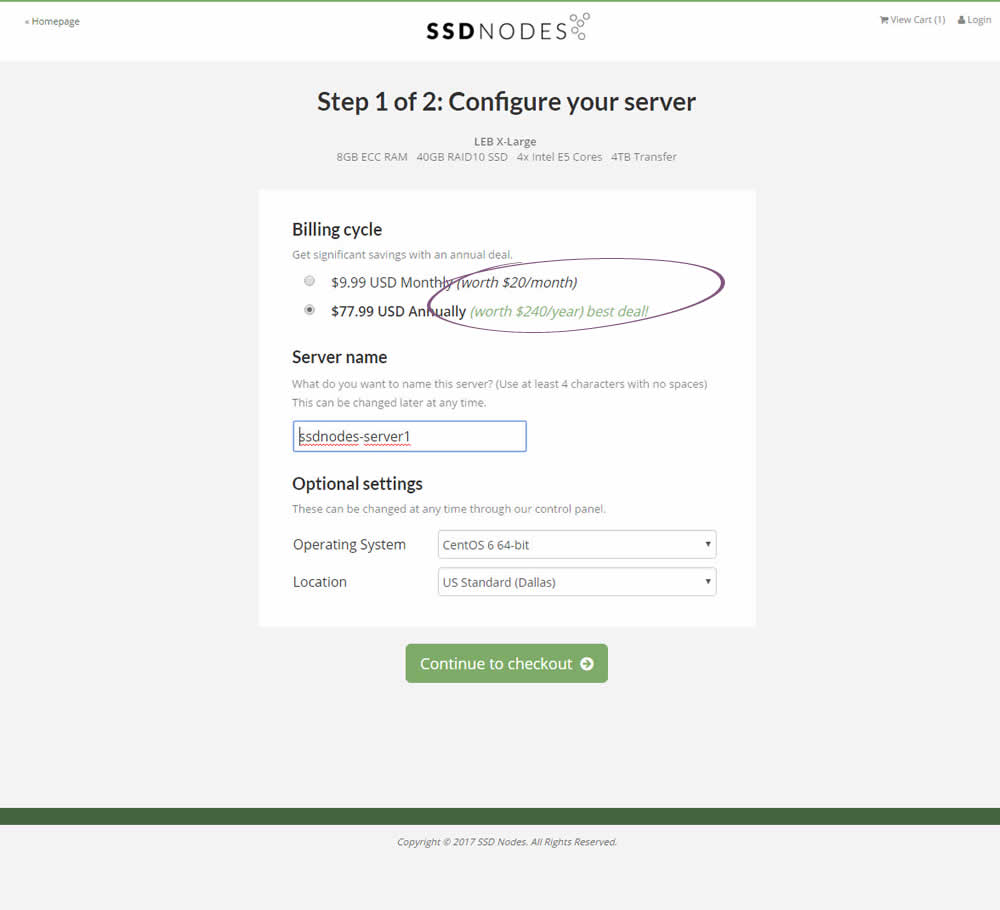Open View Cart (1) link
The height and width of the screenshot is (910, 1000).
coord(917,20)
